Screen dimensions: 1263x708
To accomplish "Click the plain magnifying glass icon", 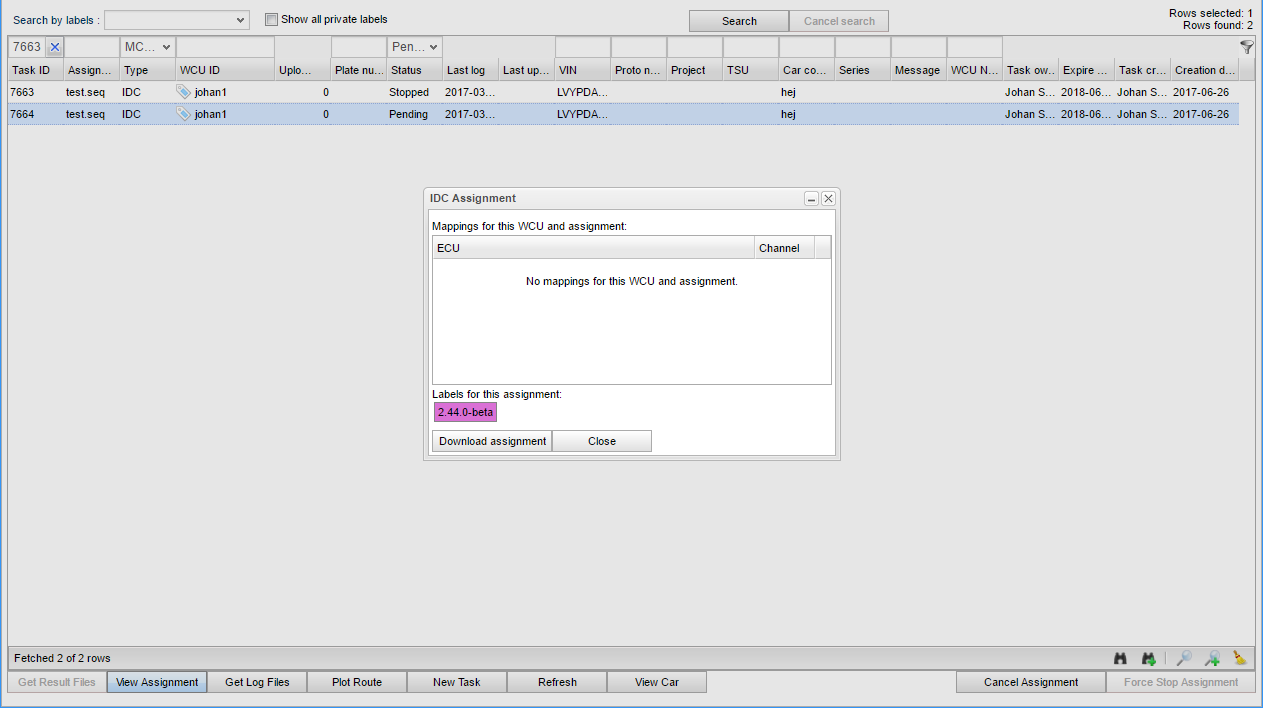I will pos(1184,658).
